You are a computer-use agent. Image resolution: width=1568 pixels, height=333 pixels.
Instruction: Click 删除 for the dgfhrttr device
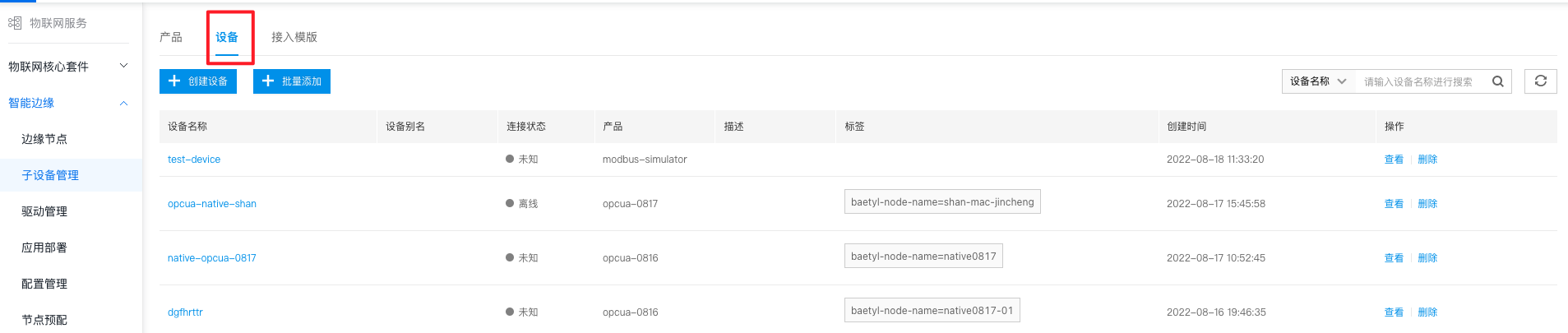click(1427, 312)
